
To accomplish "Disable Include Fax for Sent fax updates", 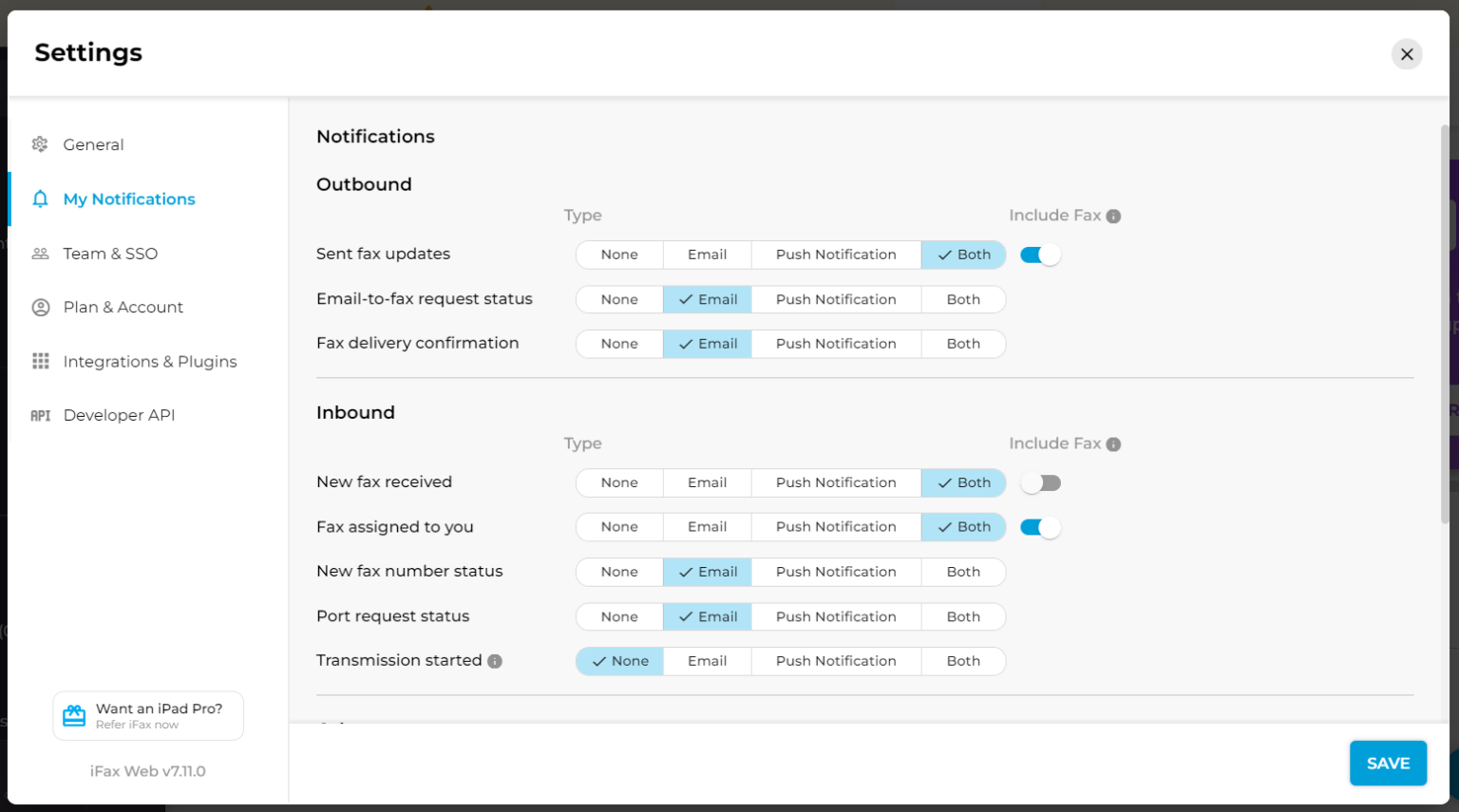I will tap(1040, 255).
